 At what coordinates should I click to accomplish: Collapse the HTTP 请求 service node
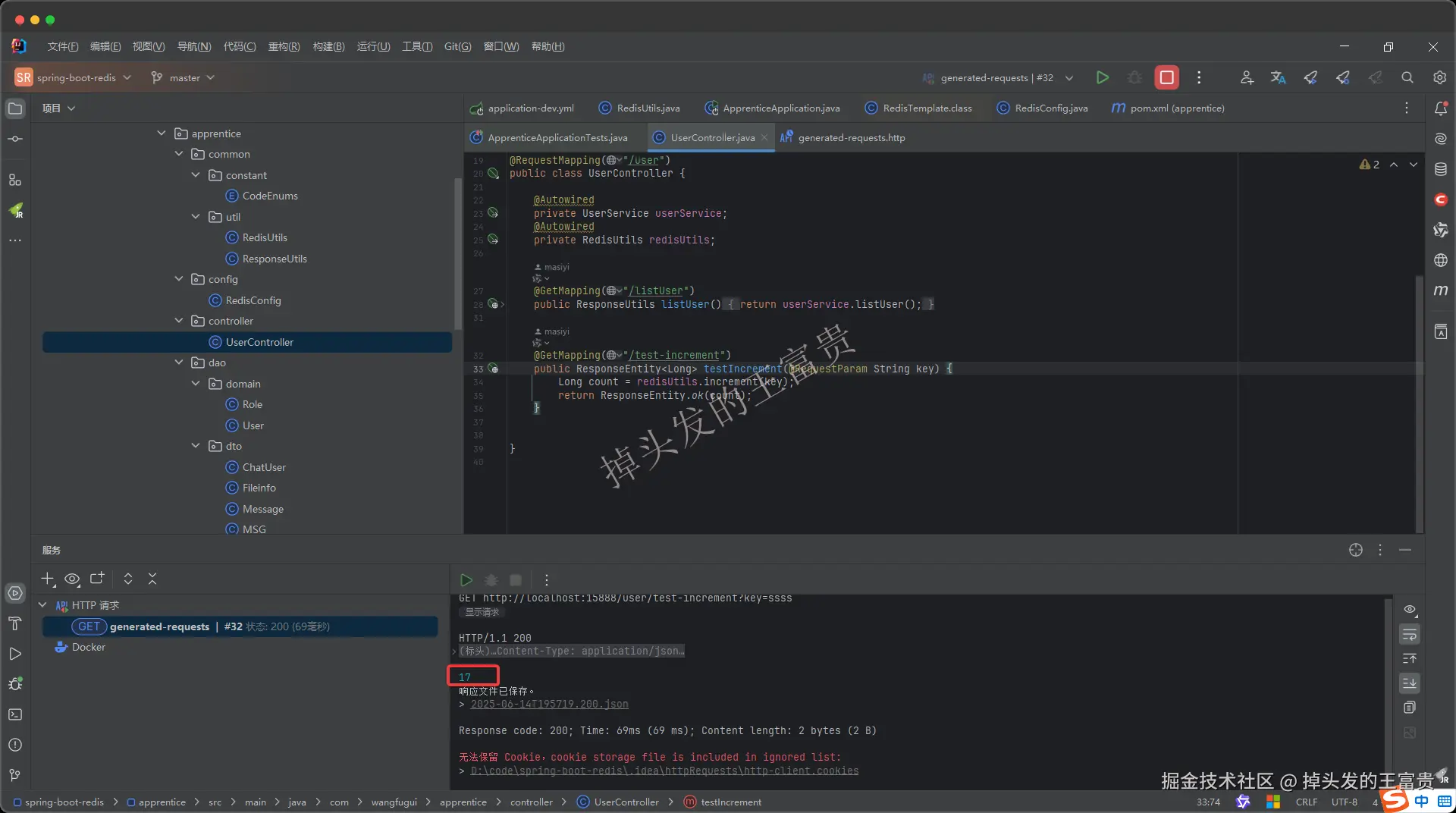tap(42, 605)
